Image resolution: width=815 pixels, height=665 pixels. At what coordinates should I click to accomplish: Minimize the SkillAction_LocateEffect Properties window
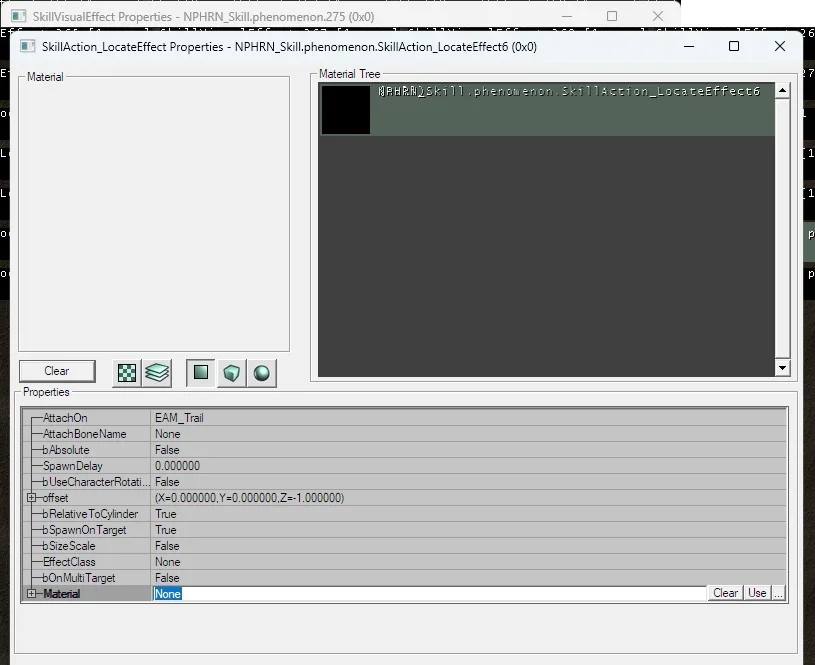(x=689, y=46)
